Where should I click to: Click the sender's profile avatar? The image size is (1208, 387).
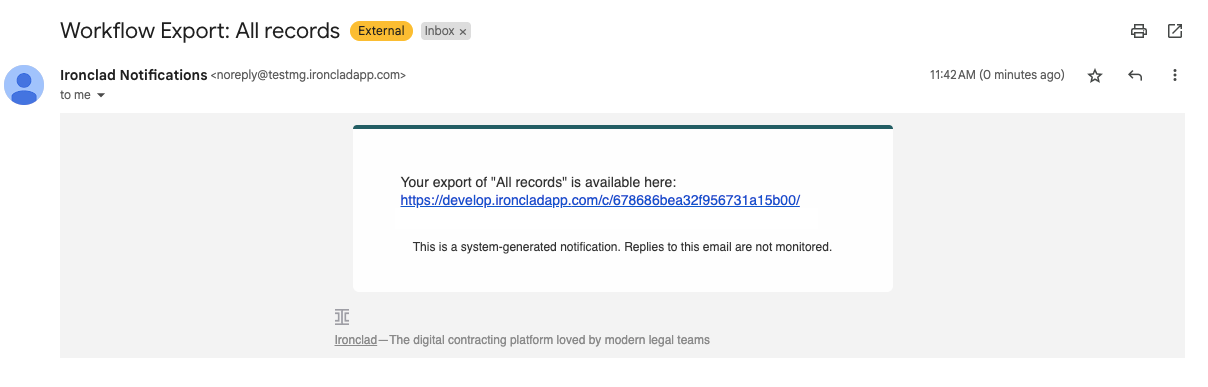[24, 85]
